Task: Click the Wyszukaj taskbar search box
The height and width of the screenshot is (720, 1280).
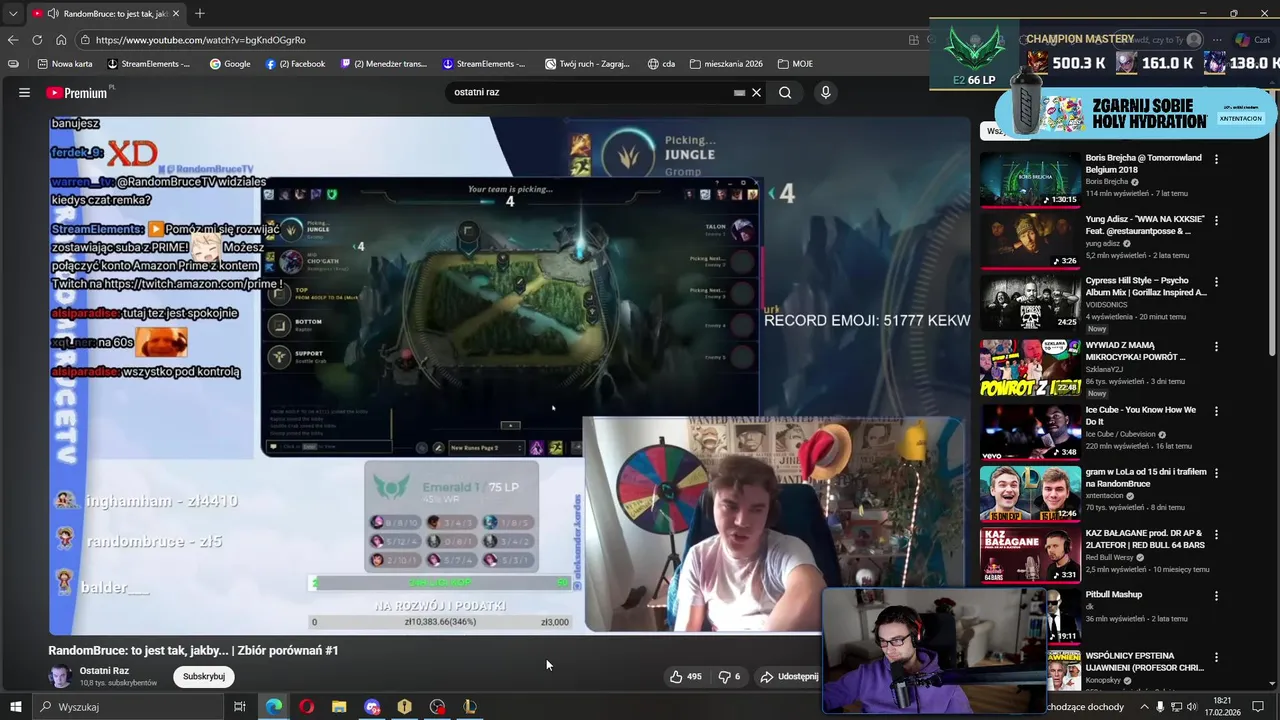Action: coord(127,707)
